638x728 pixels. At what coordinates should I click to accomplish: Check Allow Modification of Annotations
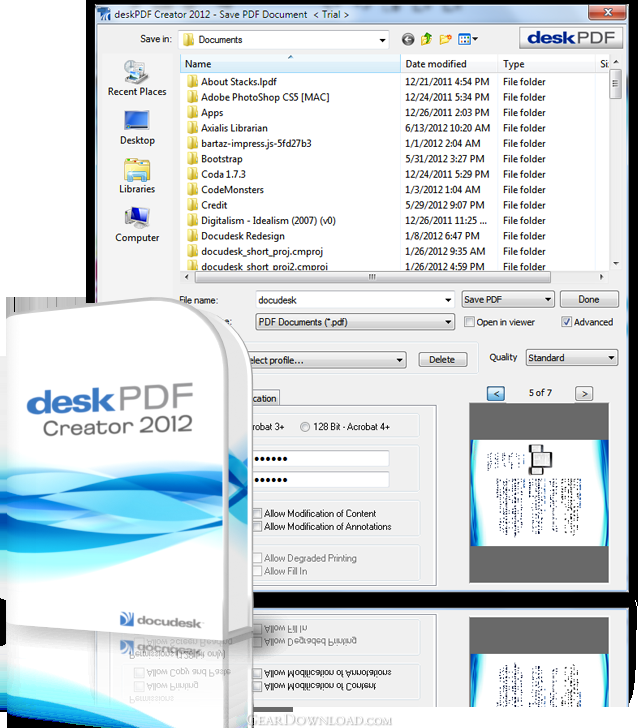click(x=257, y=527)
